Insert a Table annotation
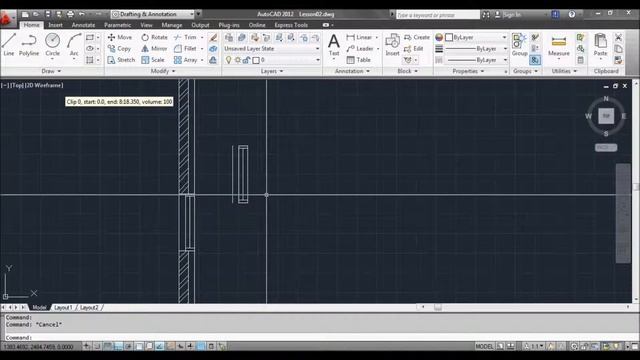The image size is (640, 360). (358, 60)
